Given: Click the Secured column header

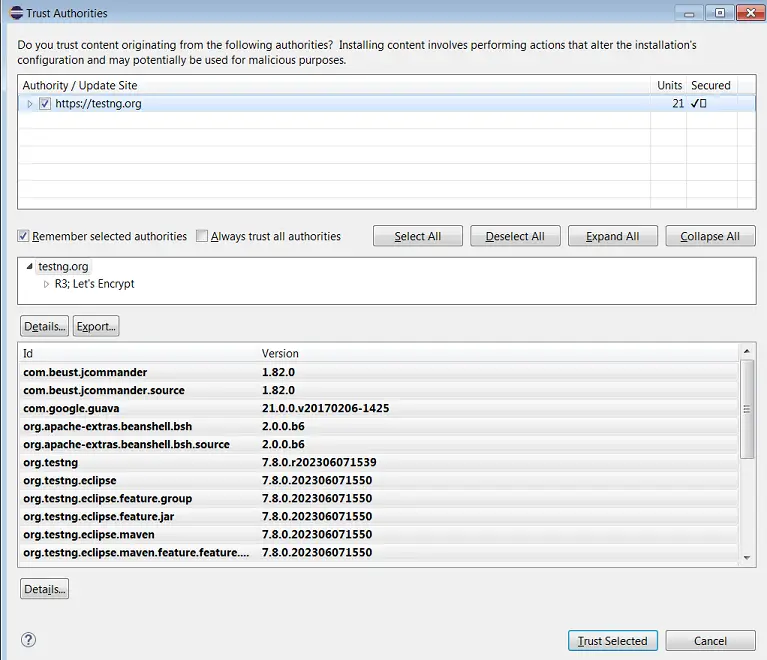Looking at the screenshot, I should click(x=711, y=85).
